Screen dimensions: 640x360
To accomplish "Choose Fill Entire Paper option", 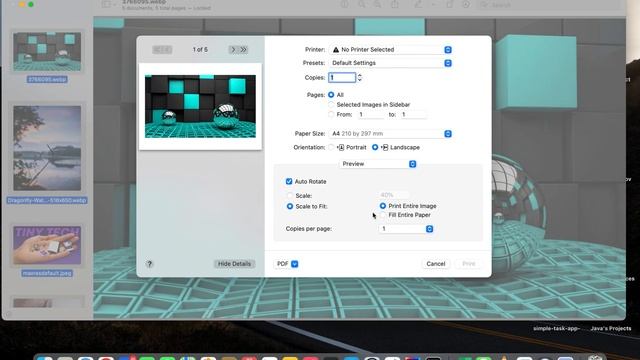I will tap(382, 215).
